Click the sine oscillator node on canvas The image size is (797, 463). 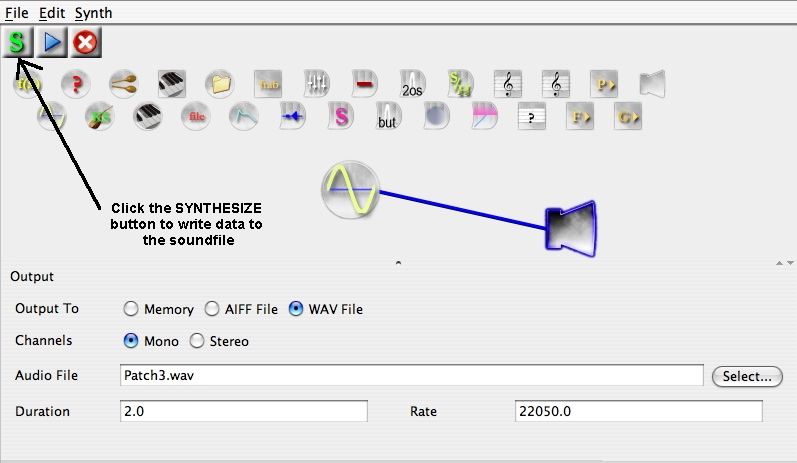(350, 188)
